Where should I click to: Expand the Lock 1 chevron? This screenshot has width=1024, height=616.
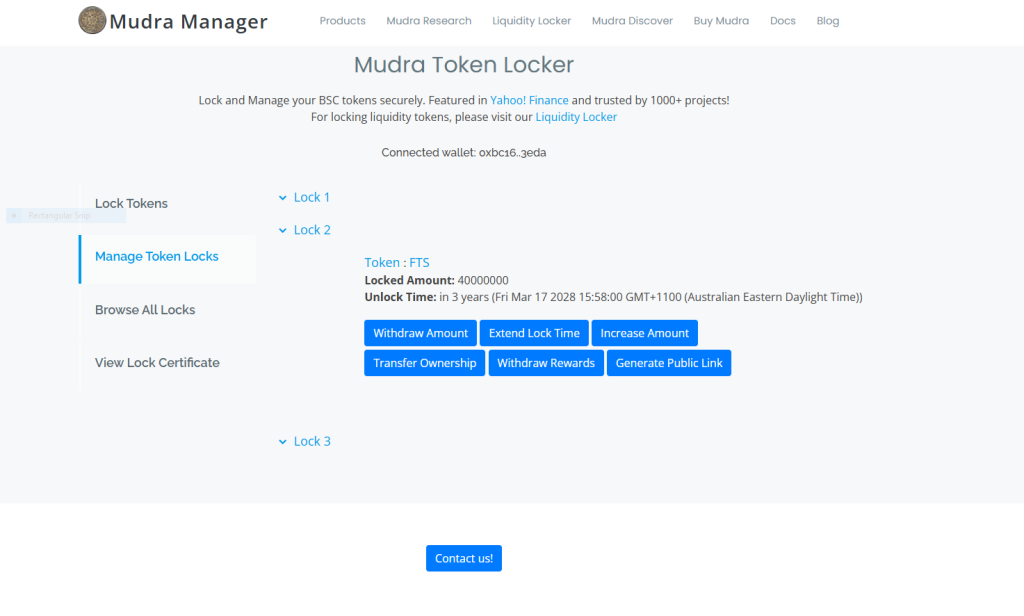tap(283, 198)
